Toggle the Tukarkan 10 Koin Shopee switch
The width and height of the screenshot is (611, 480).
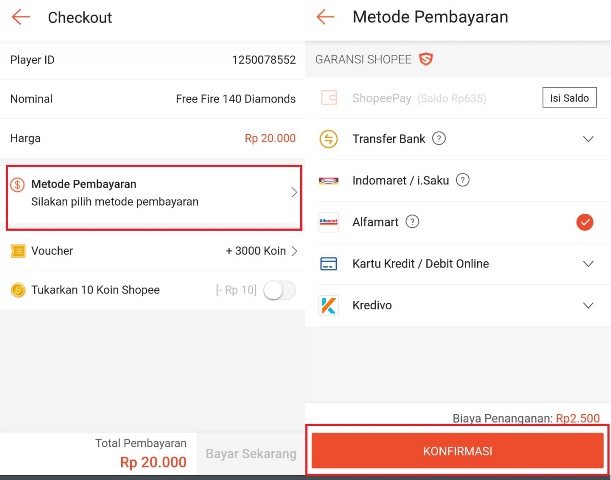click(279, 290)
